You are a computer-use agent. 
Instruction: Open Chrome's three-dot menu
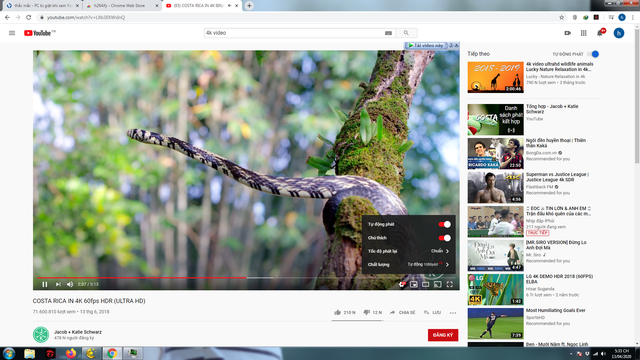(x=633, y=17)
